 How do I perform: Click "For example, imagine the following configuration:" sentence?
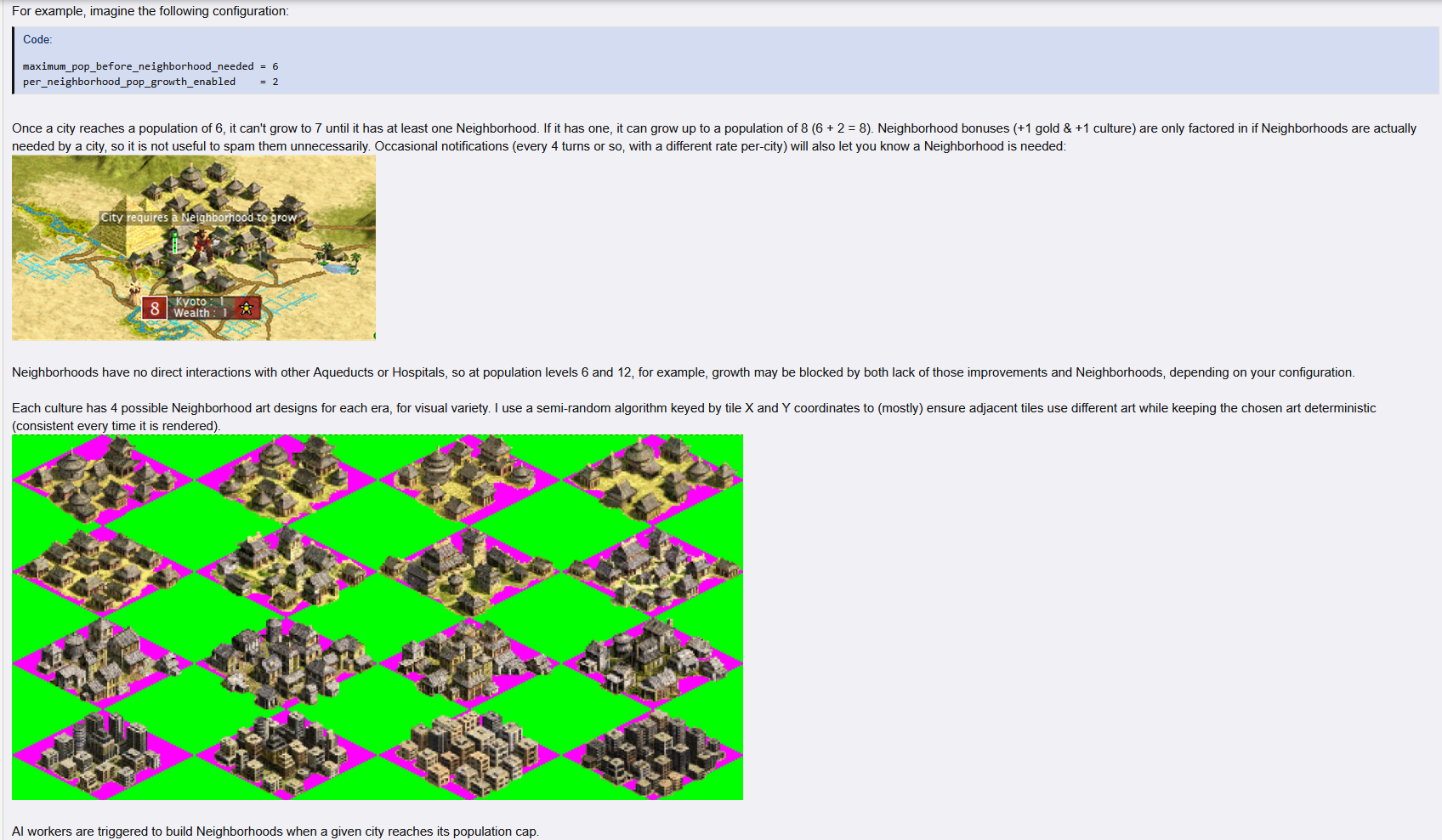(150, 11)
